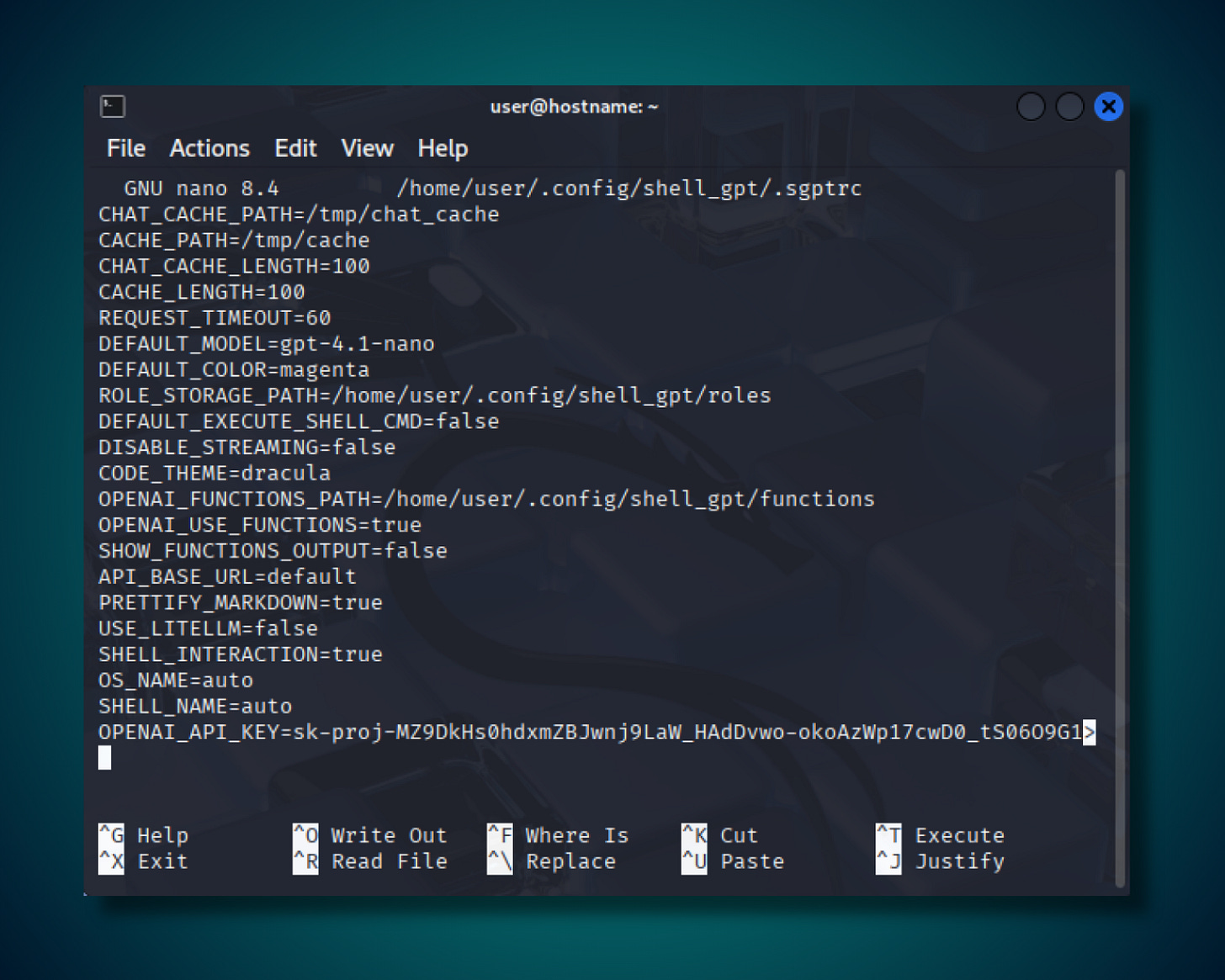Click the ^G Help key indicator
The width and height of the screenshot is (1225, 980).
(x=111, y=835)
